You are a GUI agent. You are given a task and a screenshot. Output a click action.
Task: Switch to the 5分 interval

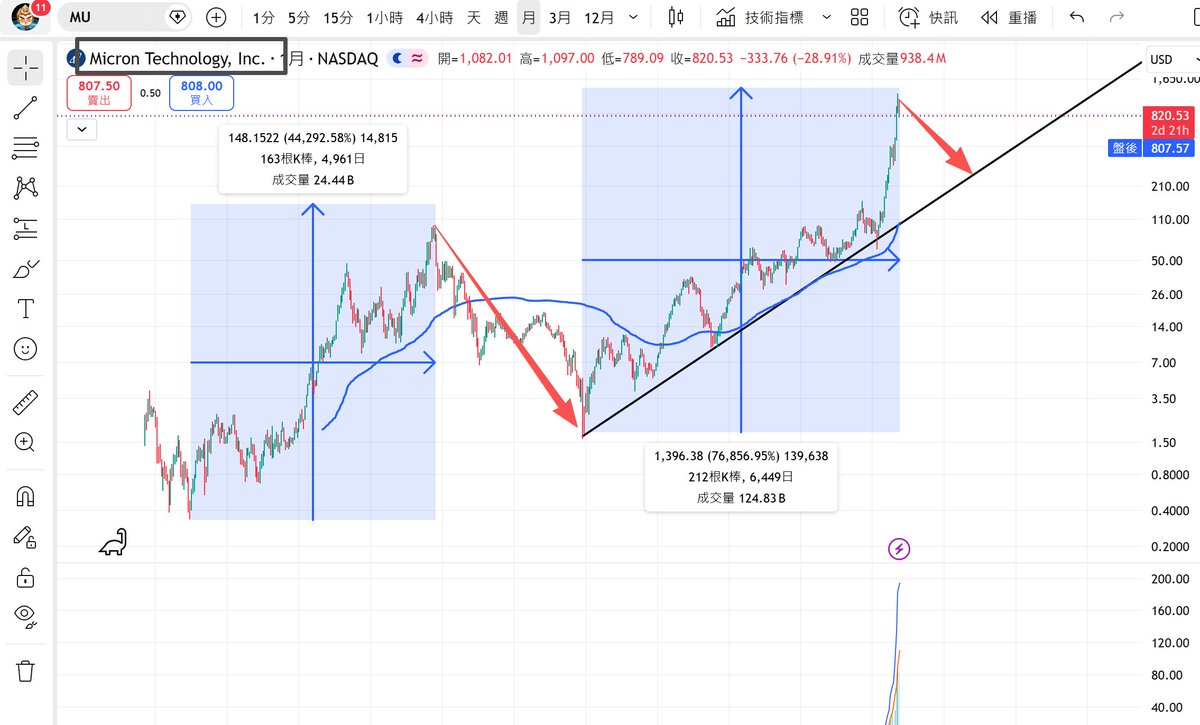[298, 17]
